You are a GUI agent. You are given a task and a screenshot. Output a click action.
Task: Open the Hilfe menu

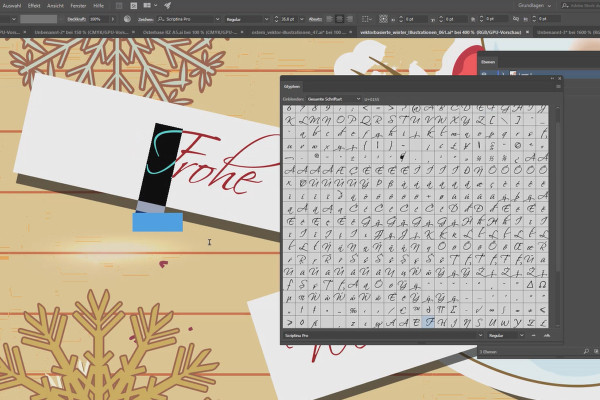pyautogui.click(x=99, y=6)
